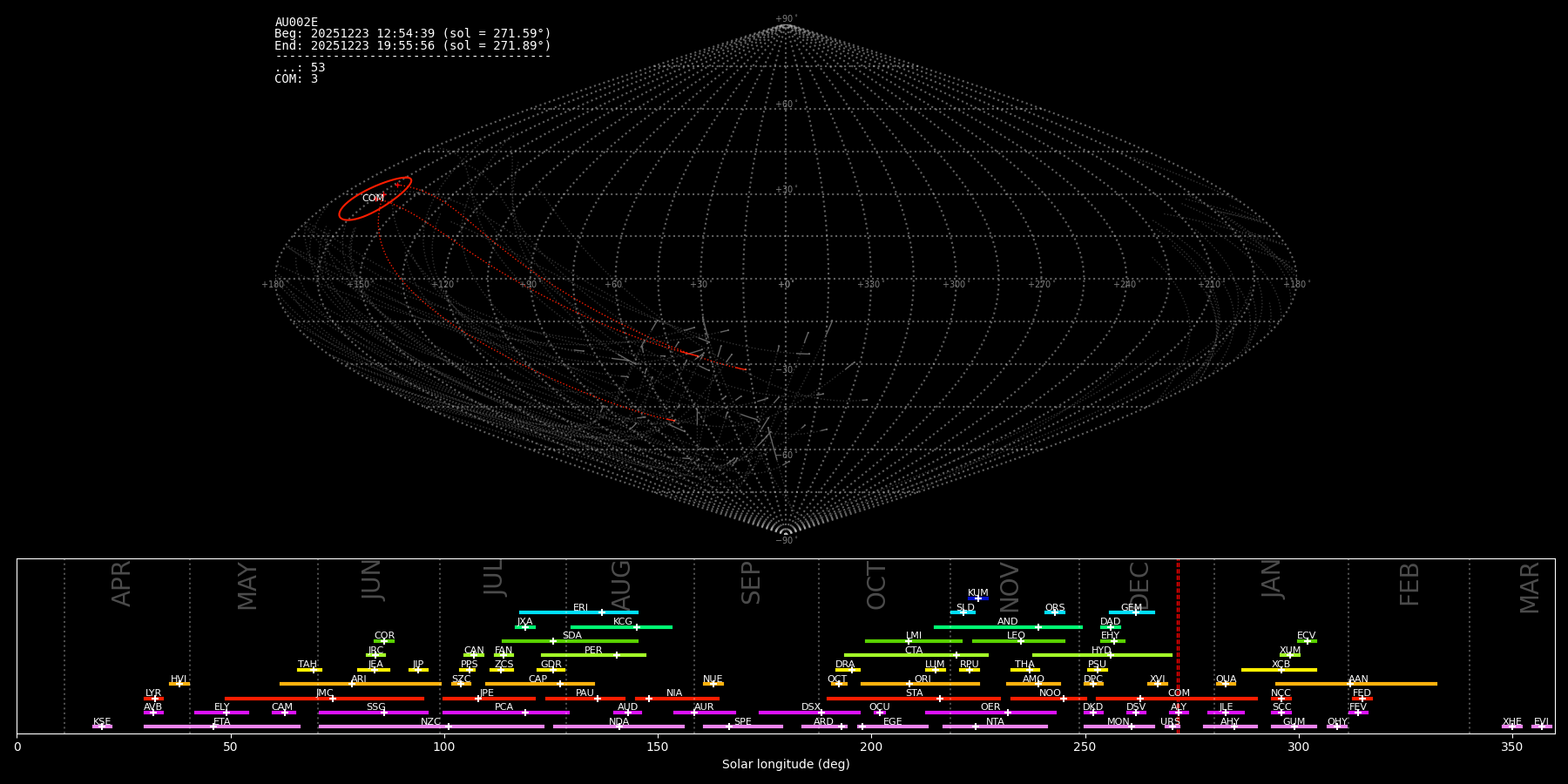Click the ETA shower label
Image resolution: width=1568 pixels, height=784 pixels.
222,722
